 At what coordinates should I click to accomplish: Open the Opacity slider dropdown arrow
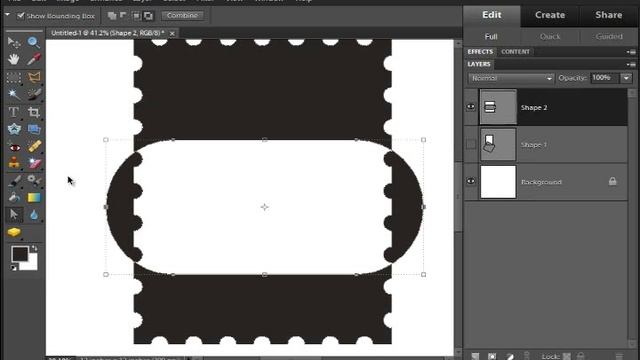[626, 78]
